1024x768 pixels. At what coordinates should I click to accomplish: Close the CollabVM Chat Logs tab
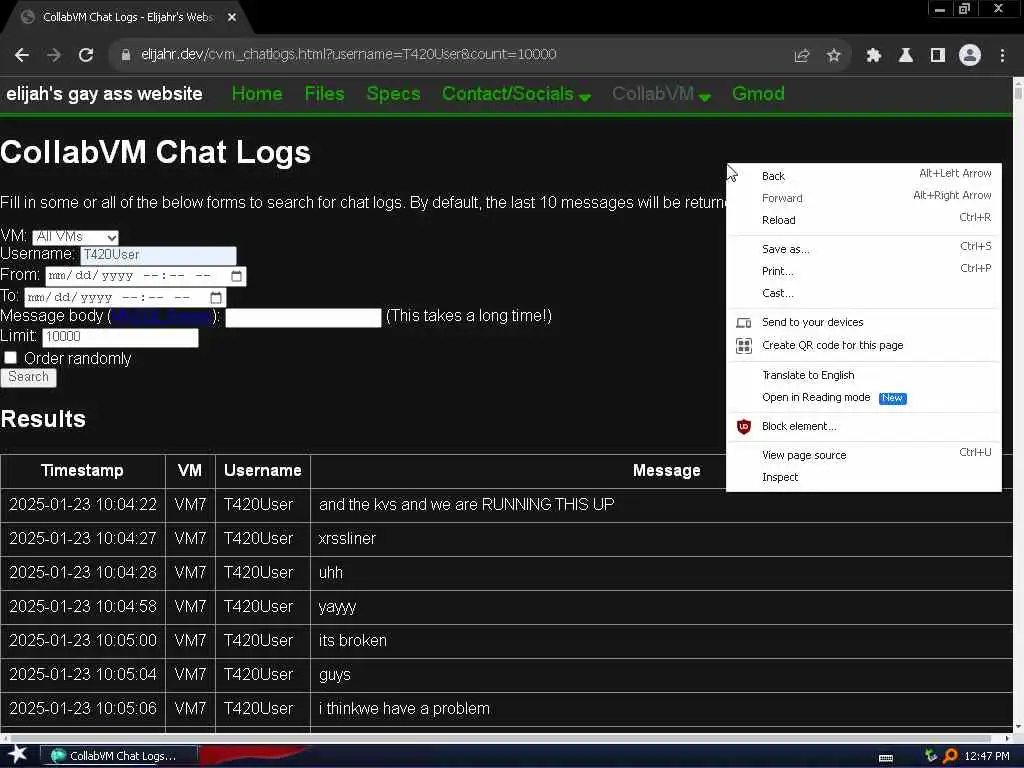[x=232, y=18]
